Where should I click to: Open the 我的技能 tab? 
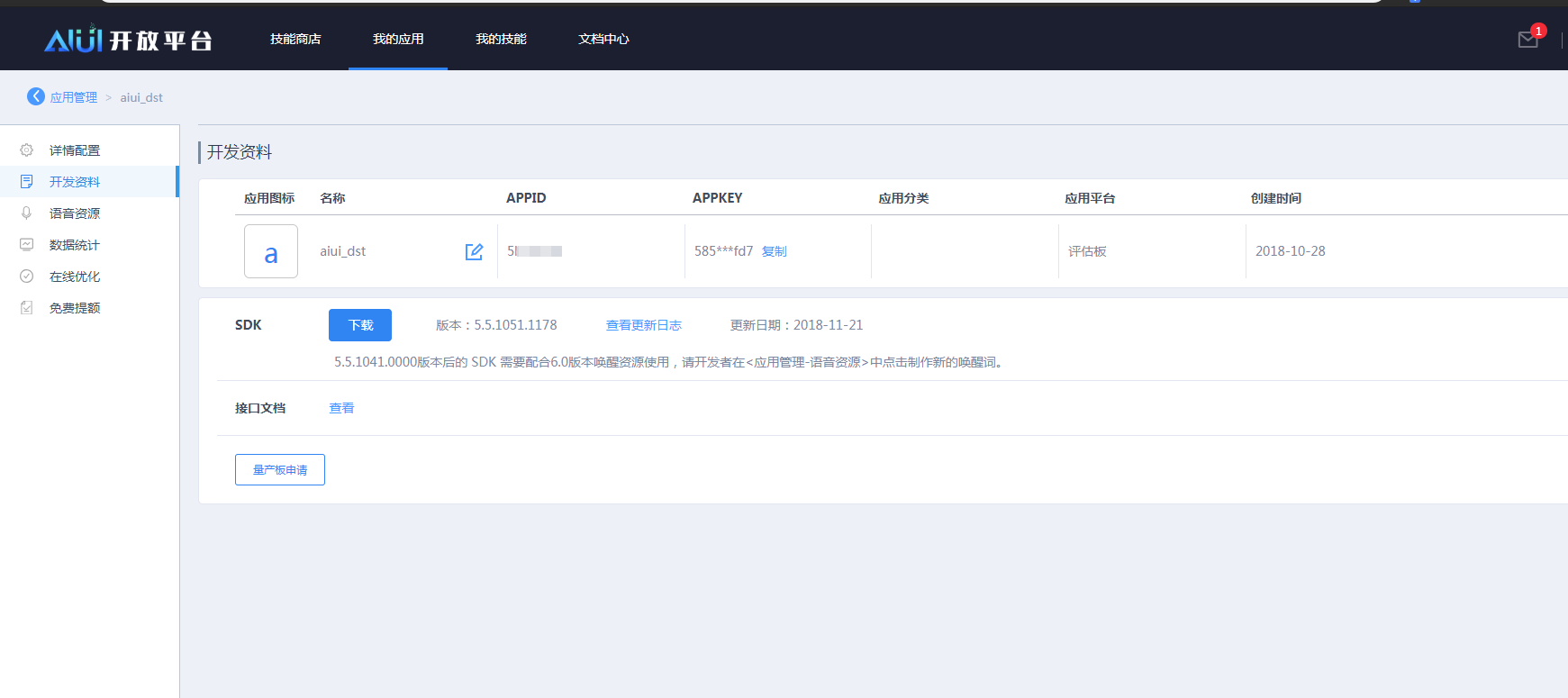point(501,39)
